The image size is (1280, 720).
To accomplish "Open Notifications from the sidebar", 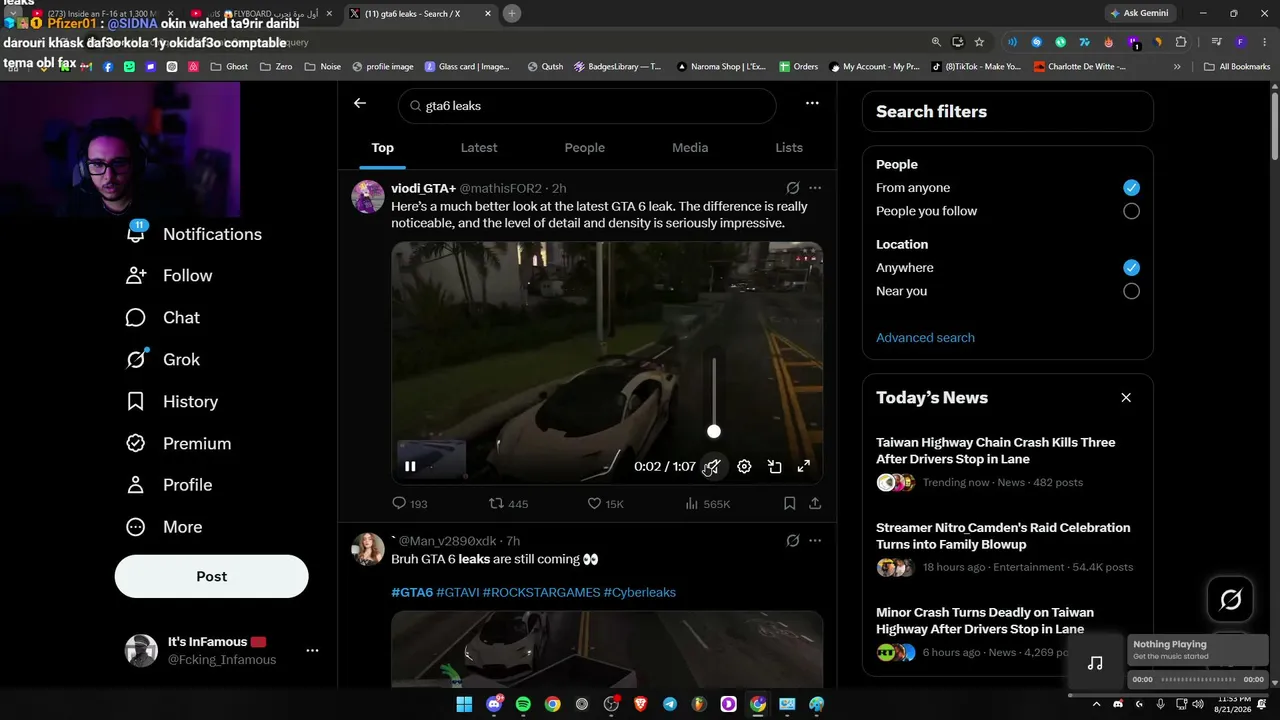I will pyautogui.click(x=194, y=234).
